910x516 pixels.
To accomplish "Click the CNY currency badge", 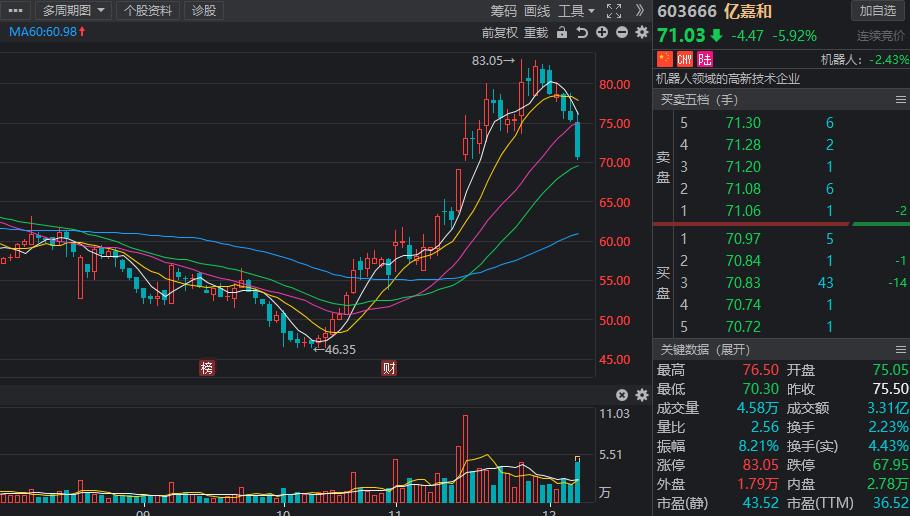I will coord(685,59).
